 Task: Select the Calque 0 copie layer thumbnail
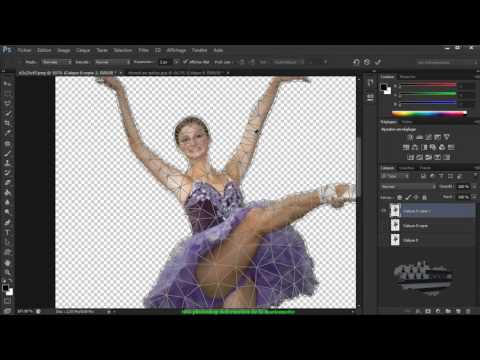click(x=395, y=226)
